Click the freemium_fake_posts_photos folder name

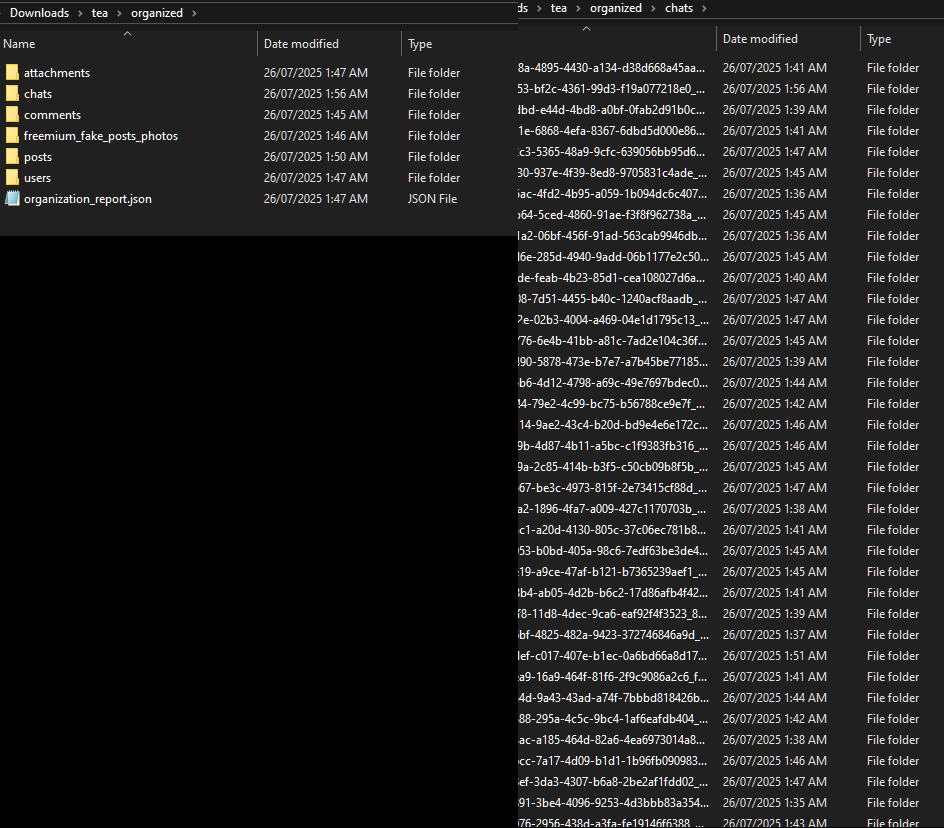tap(101, 136)
